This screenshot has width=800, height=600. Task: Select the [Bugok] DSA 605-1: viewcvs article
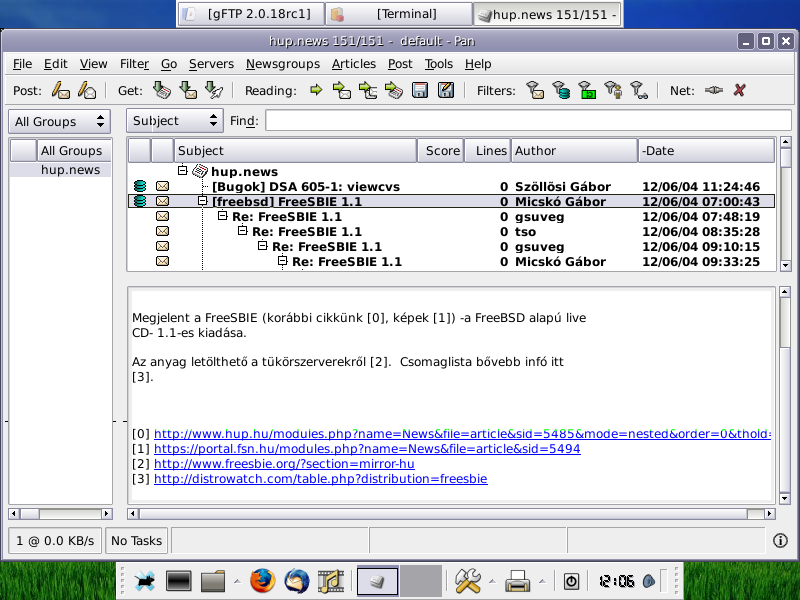[306, 187]
